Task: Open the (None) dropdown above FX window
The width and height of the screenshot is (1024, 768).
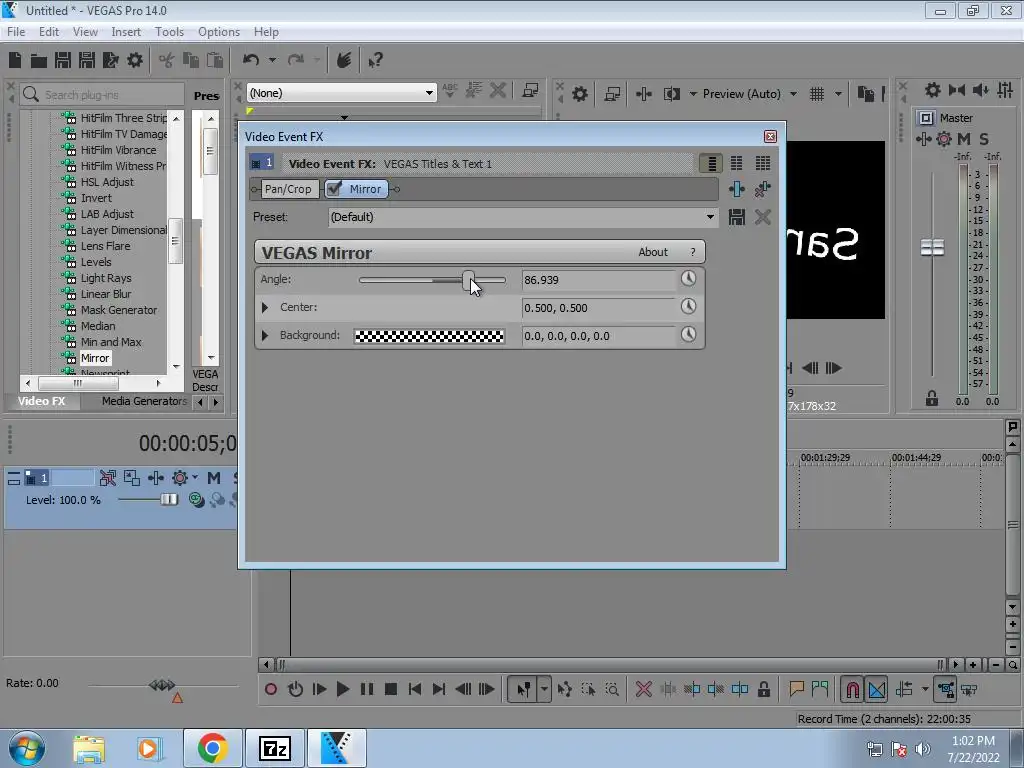Action: pyautogui.click(x=429, y=93)
